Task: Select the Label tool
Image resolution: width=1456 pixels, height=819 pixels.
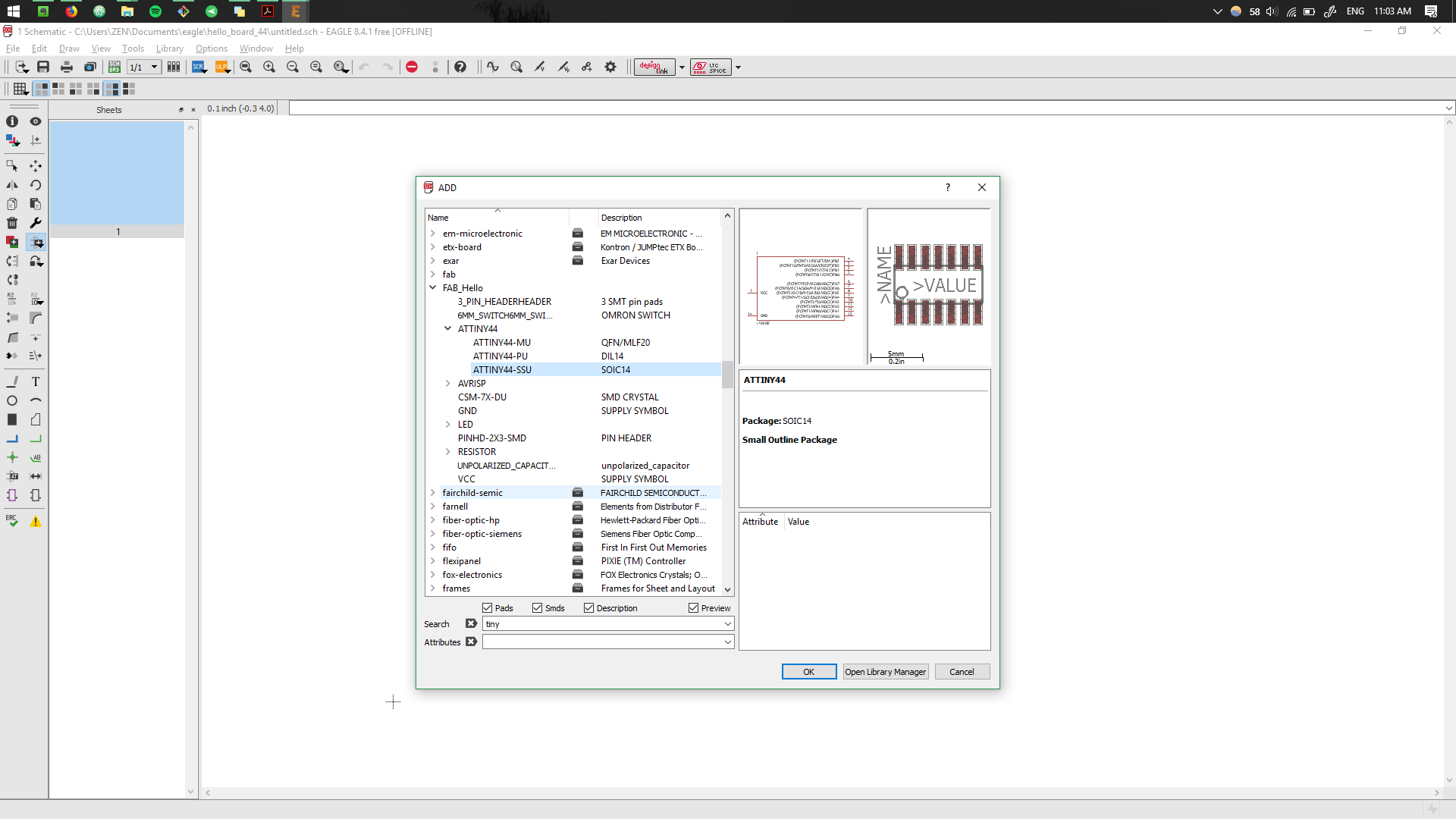Action: (x=36, y=457)
